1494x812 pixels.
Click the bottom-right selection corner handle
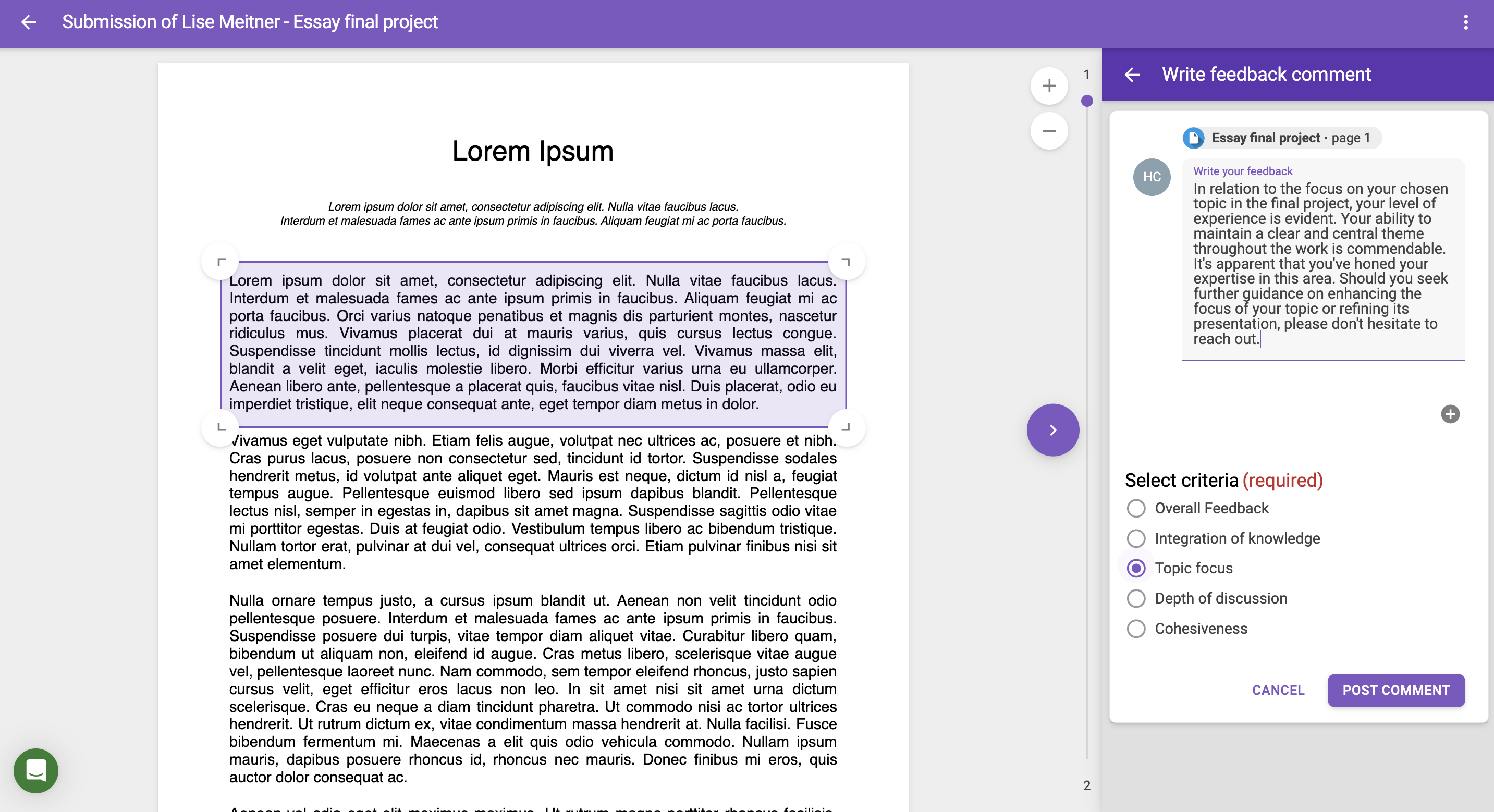[846, 427]
